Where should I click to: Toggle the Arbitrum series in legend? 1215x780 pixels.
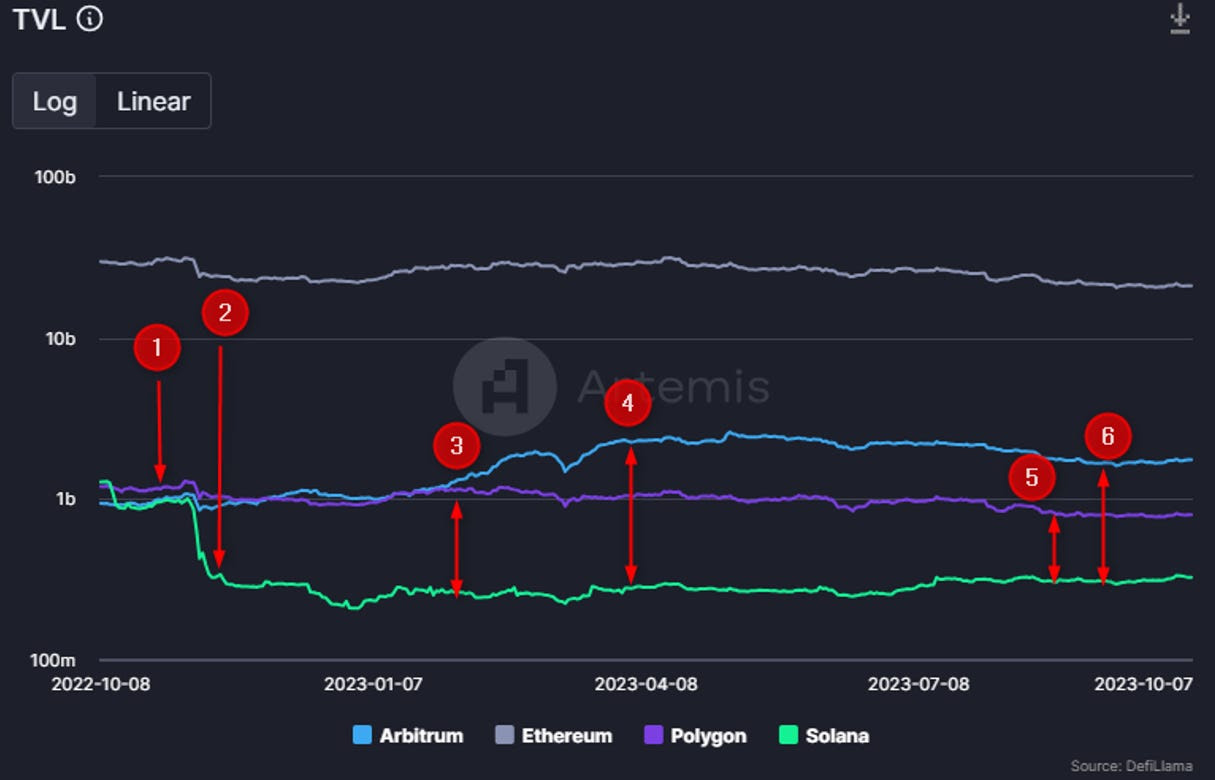tap(420, 736)
